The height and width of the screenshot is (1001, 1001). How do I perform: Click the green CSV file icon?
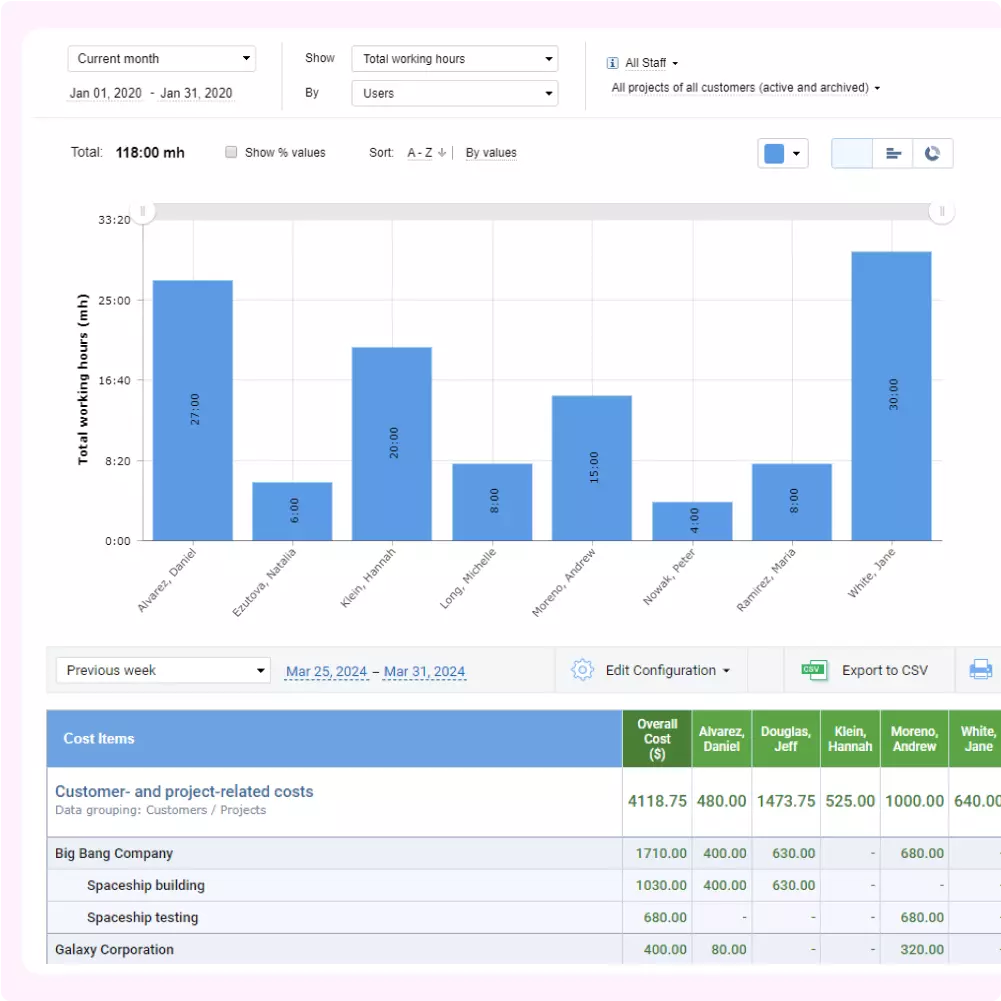click(x=814, y=670)
